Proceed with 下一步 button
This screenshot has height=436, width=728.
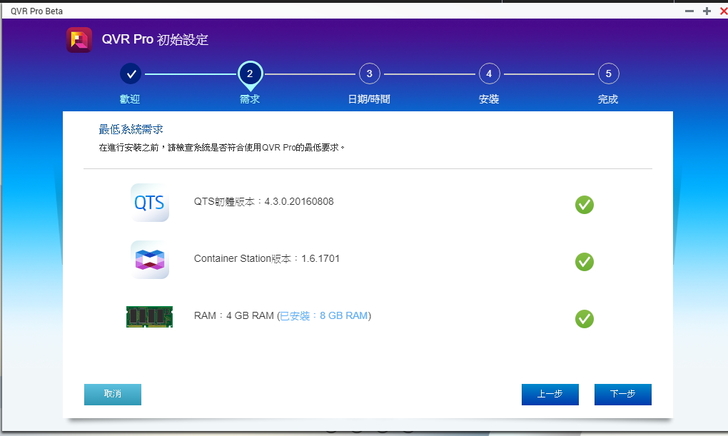coord(623,394)
